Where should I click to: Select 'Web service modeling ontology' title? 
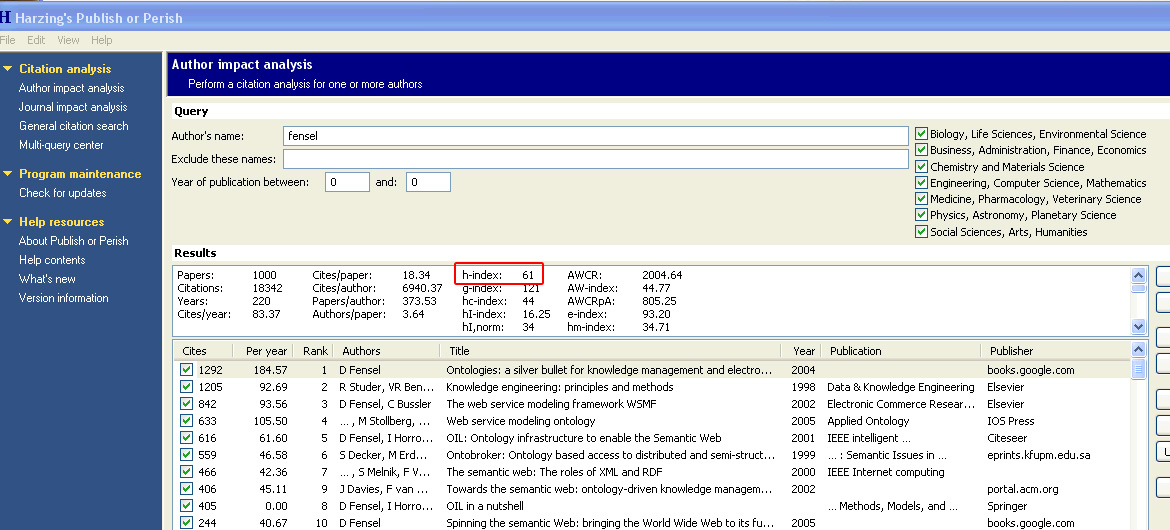(521, 421)
